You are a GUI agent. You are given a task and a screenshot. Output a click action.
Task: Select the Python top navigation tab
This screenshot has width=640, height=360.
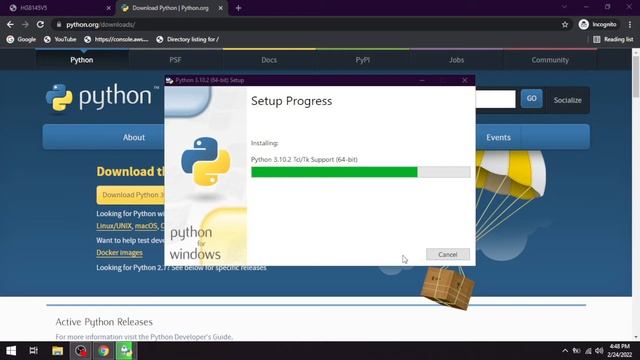coord(82,60)
